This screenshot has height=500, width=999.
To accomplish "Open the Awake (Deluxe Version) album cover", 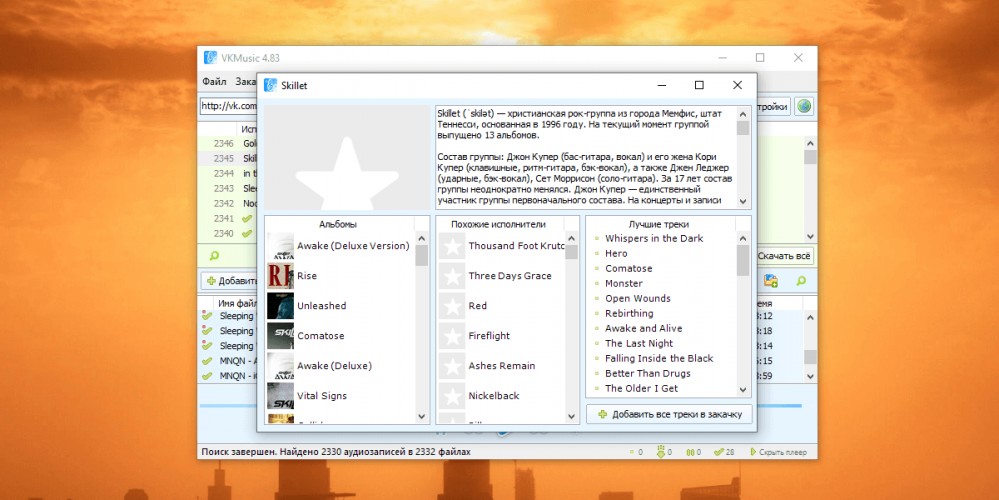I will (280, 246).
